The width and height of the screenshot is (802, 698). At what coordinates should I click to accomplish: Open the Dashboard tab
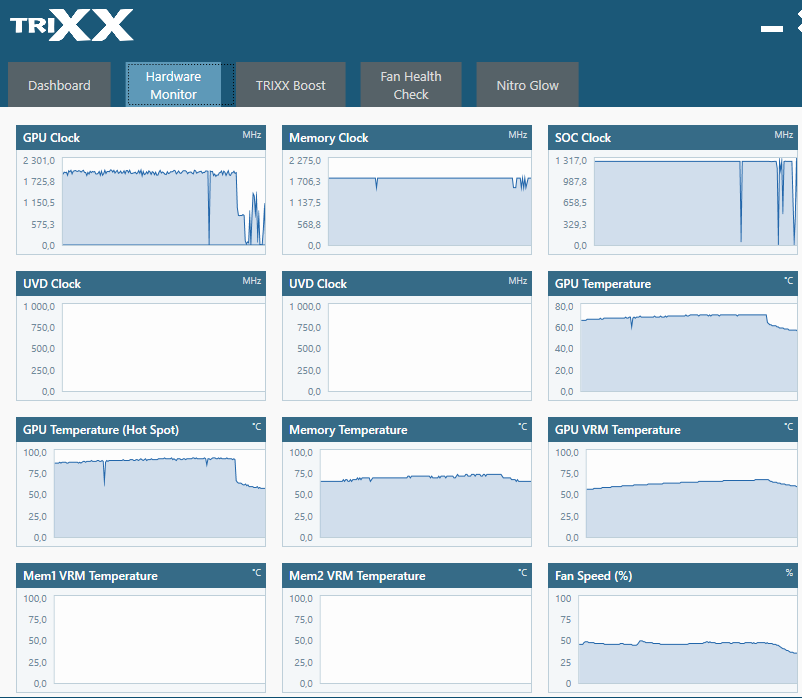click(x=59, y=85)
